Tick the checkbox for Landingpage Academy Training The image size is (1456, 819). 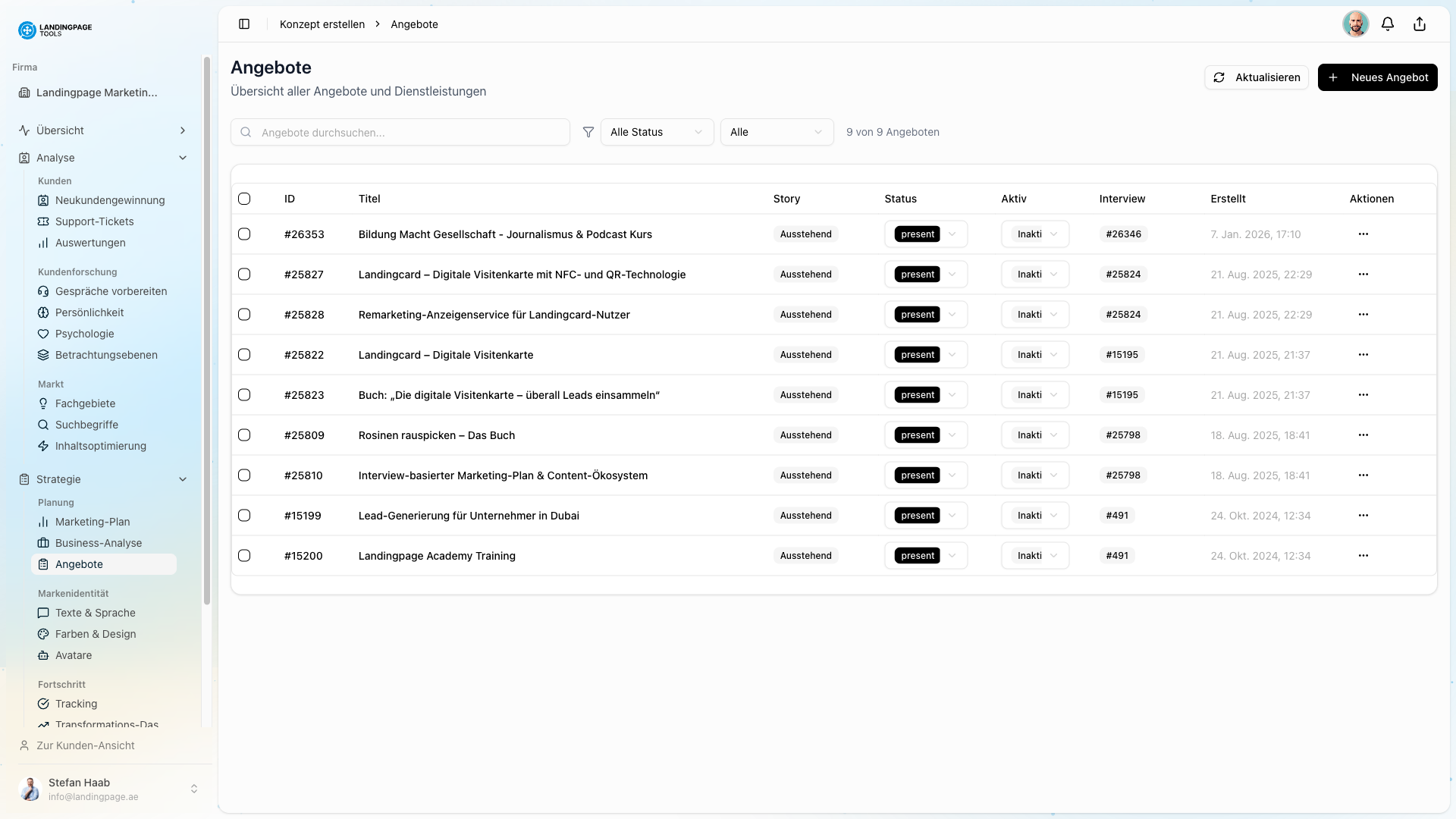coord(244,555)
